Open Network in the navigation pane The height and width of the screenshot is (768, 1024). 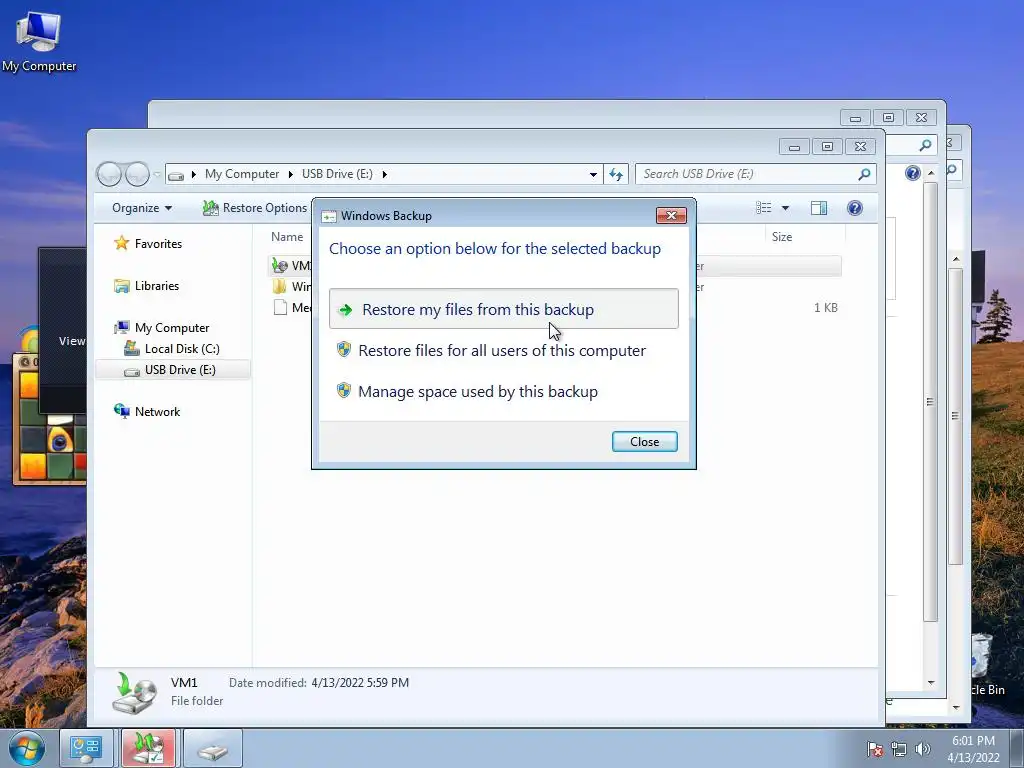point(157,412)
